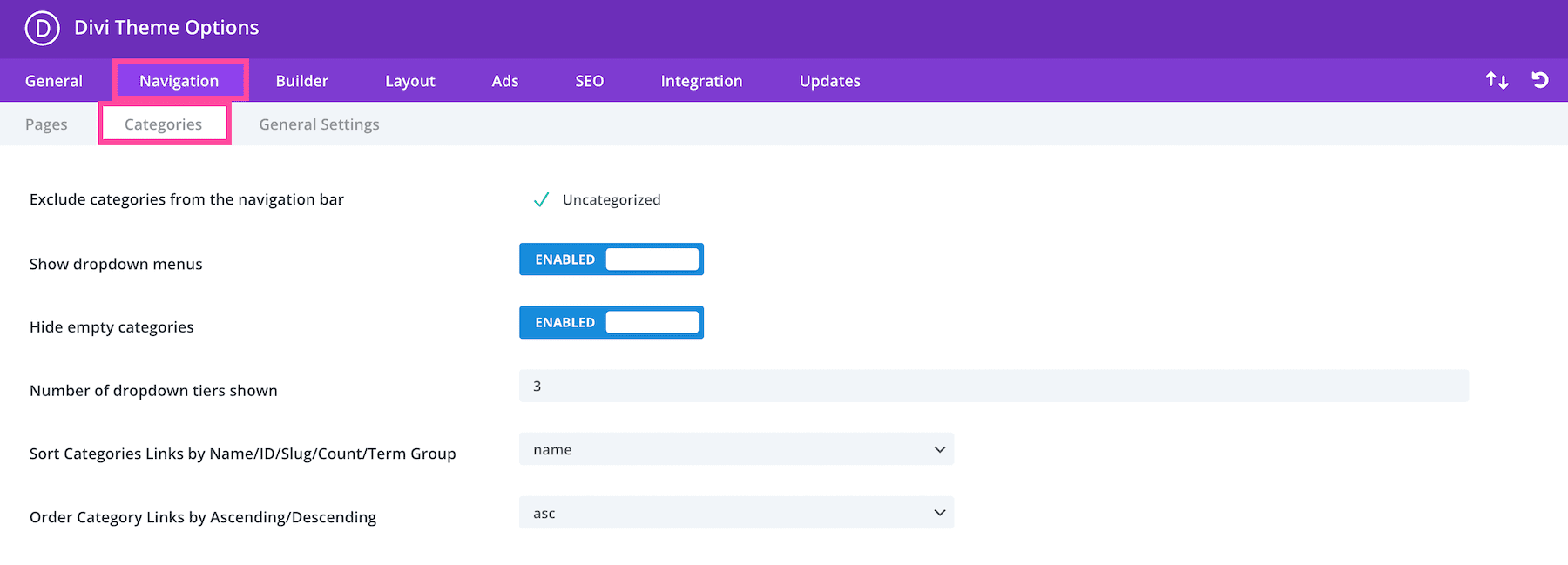Disable the Show dropdown menus toggle
This screenshot has width=1568, height=565.
tap(612, 259)
